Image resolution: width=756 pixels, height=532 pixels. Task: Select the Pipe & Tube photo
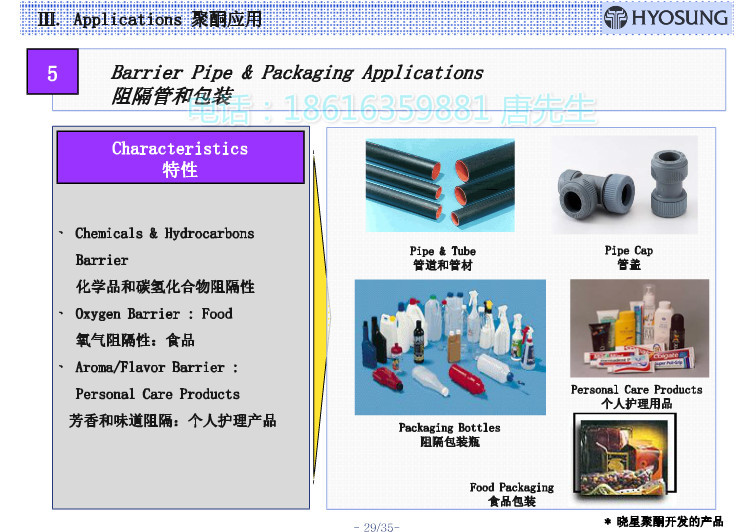pyautogui.click(x=440, y=185)
